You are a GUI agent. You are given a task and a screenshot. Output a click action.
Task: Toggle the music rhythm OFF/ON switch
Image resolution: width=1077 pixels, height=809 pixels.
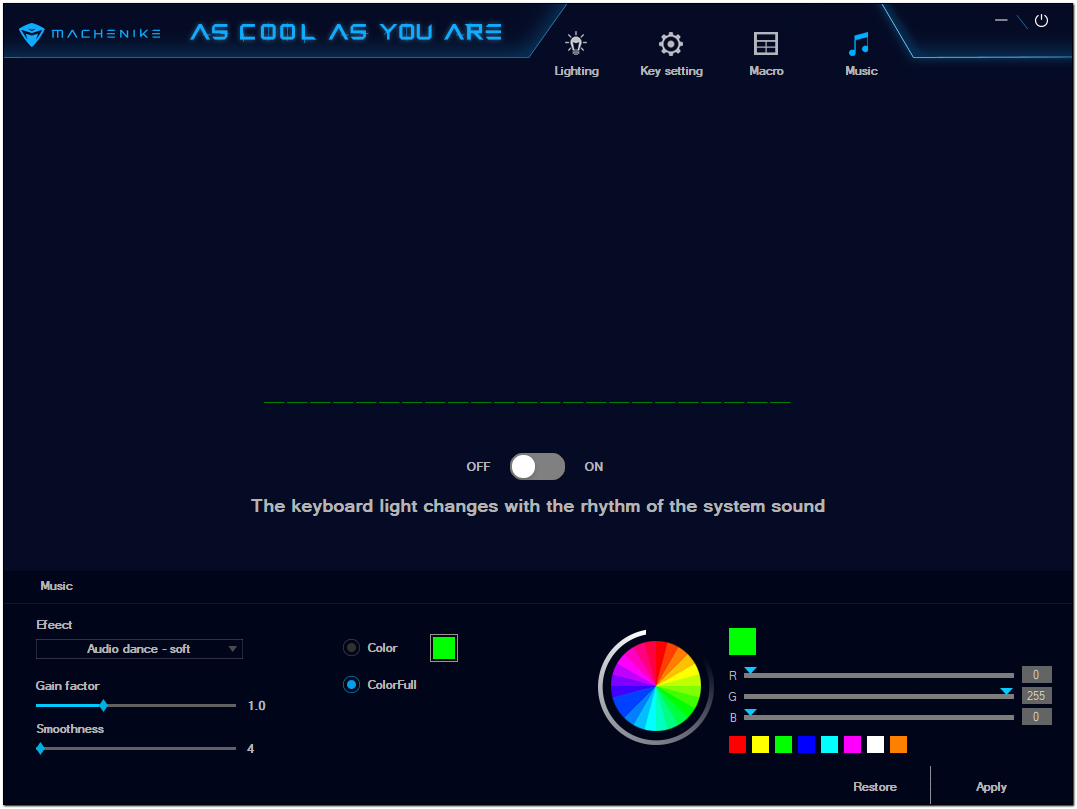pyautogui.click(x=537, y=467)
